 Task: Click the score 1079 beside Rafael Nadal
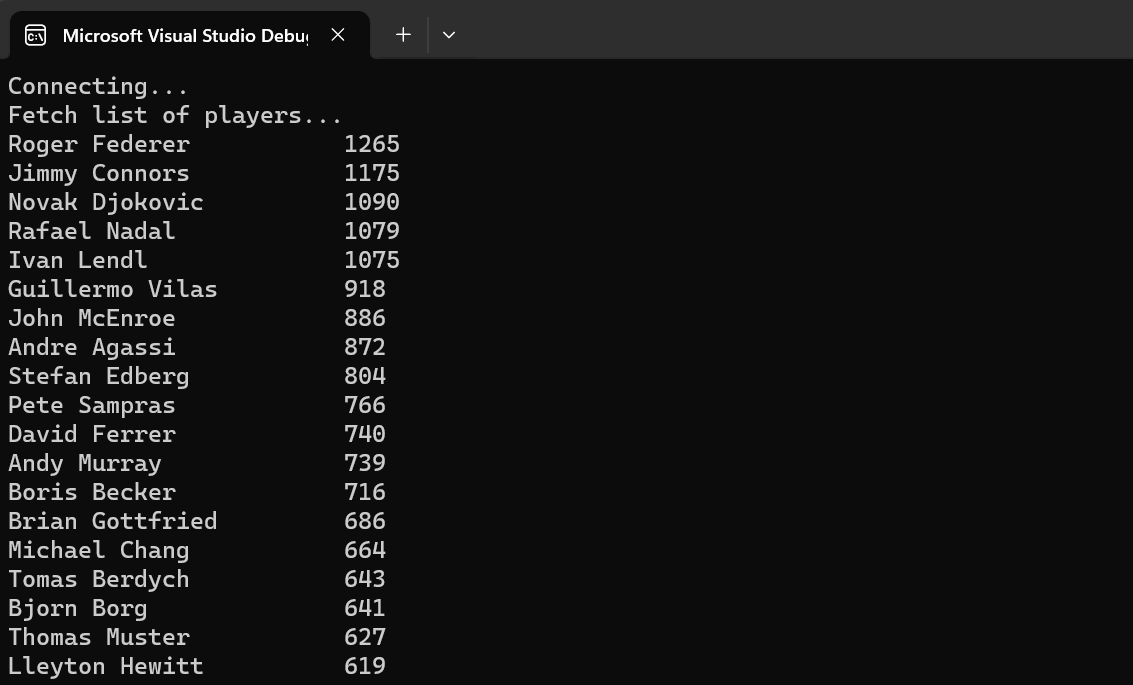(x=371, y=231)
